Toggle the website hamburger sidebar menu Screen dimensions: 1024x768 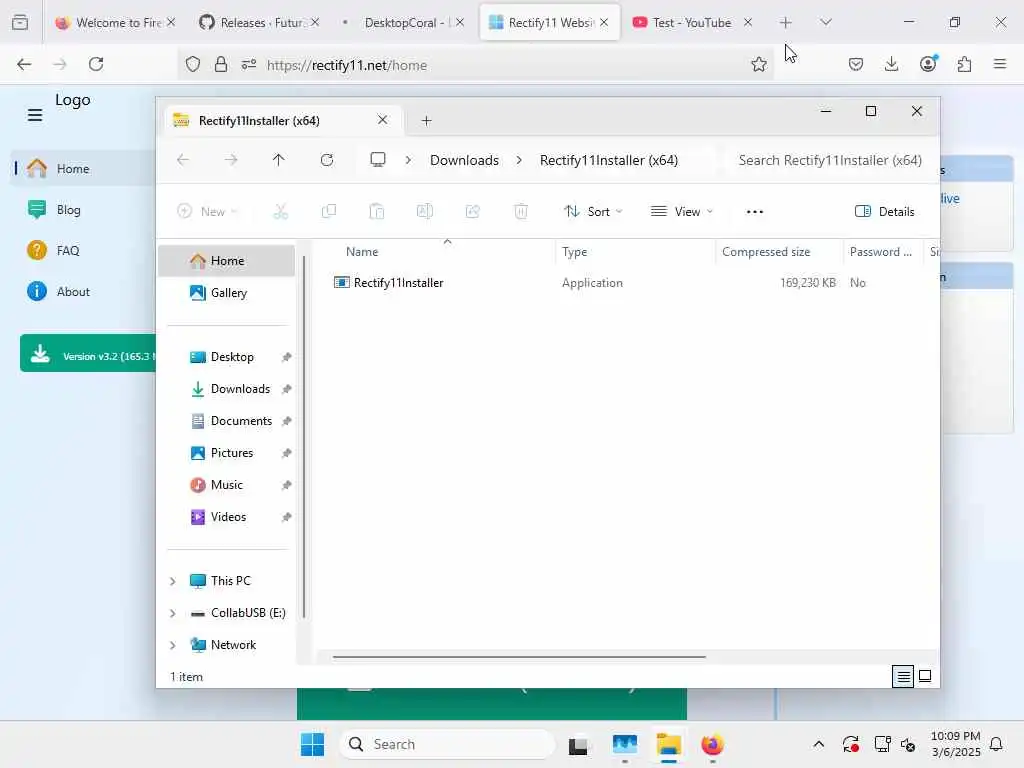pos(35,116)
